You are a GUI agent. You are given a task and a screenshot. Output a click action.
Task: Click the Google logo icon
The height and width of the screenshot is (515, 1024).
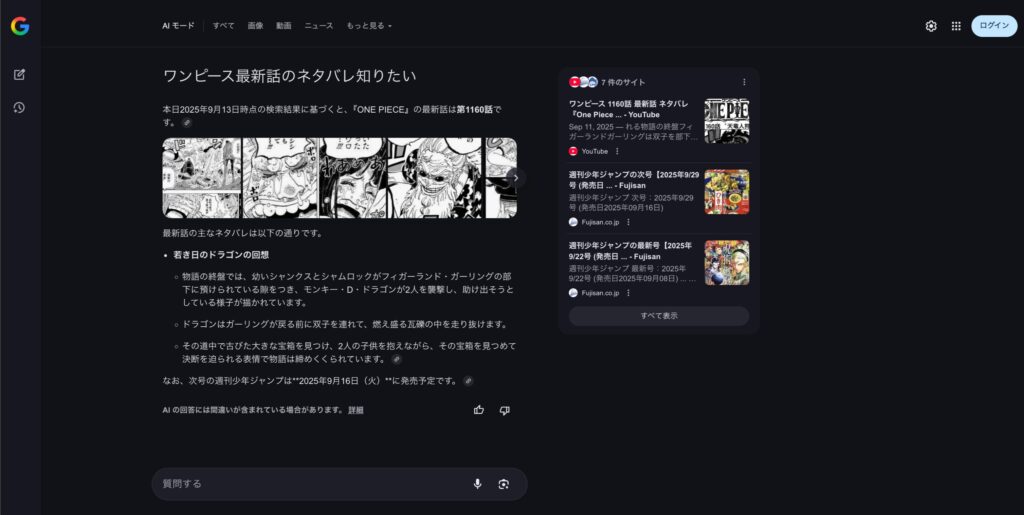tap(20, 26)
